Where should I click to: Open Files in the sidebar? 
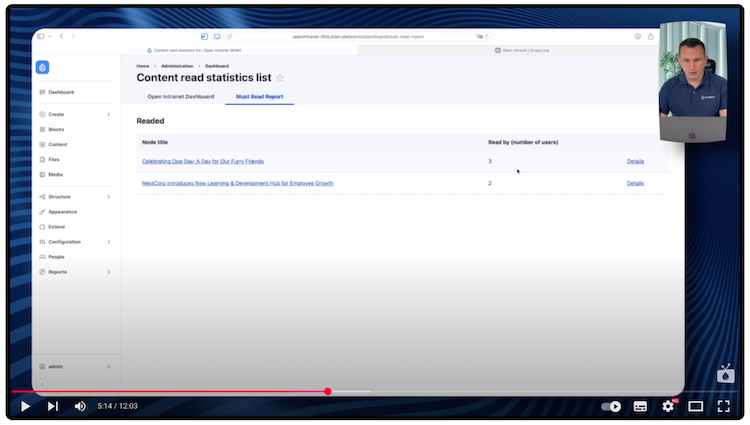pyautogui.click(x=54, y=160)
